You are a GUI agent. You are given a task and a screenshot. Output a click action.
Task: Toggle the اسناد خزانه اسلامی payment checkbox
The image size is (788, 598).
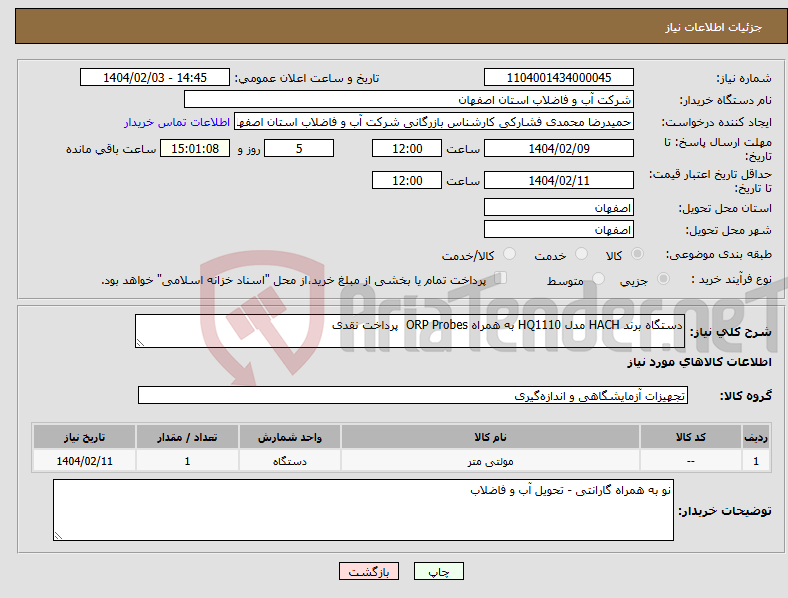[501, 278]
